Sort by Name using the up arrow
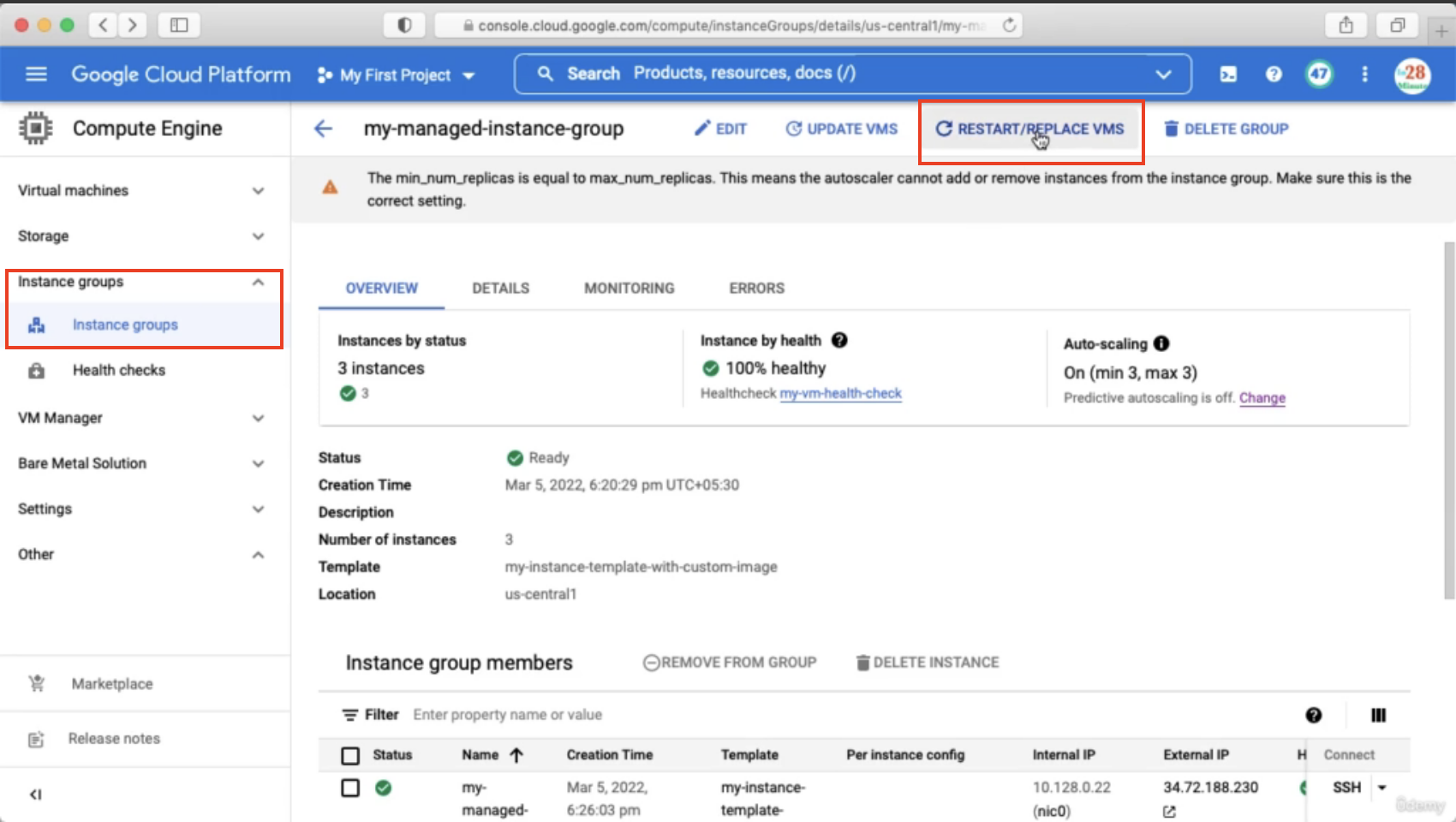1456x822 pixels. click(x=516, y=755)
